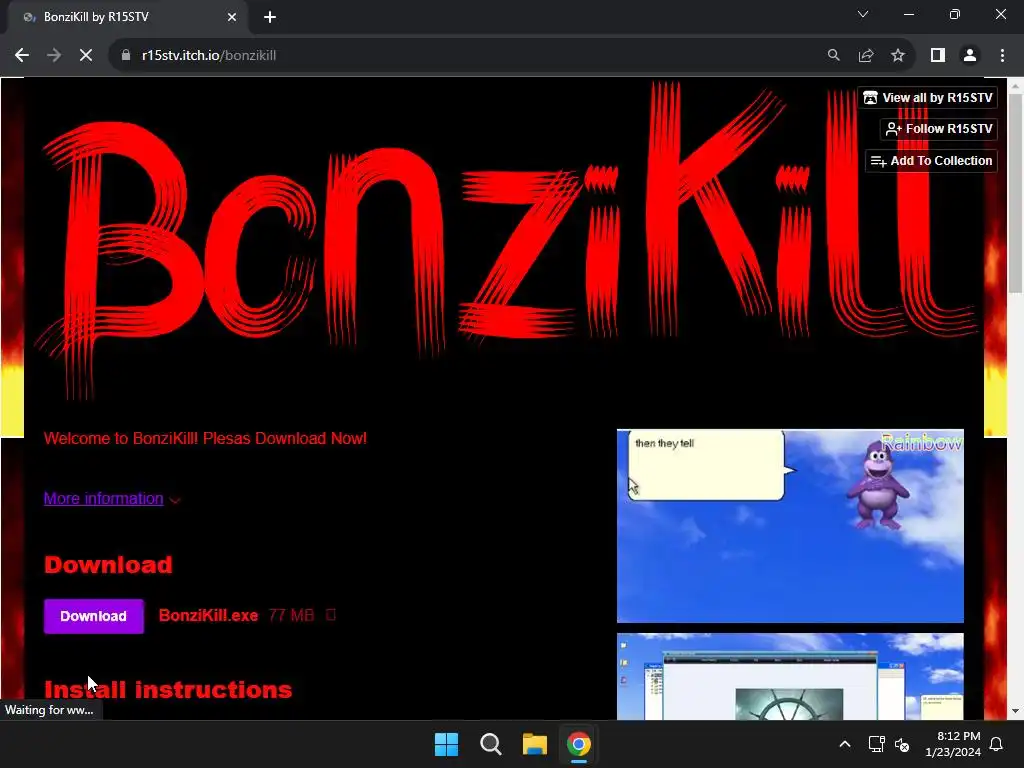The width and height of the screenshot is (1024, 768).
Task: Click the scrollbar up arrow
Action: [x=1016, y=86]
